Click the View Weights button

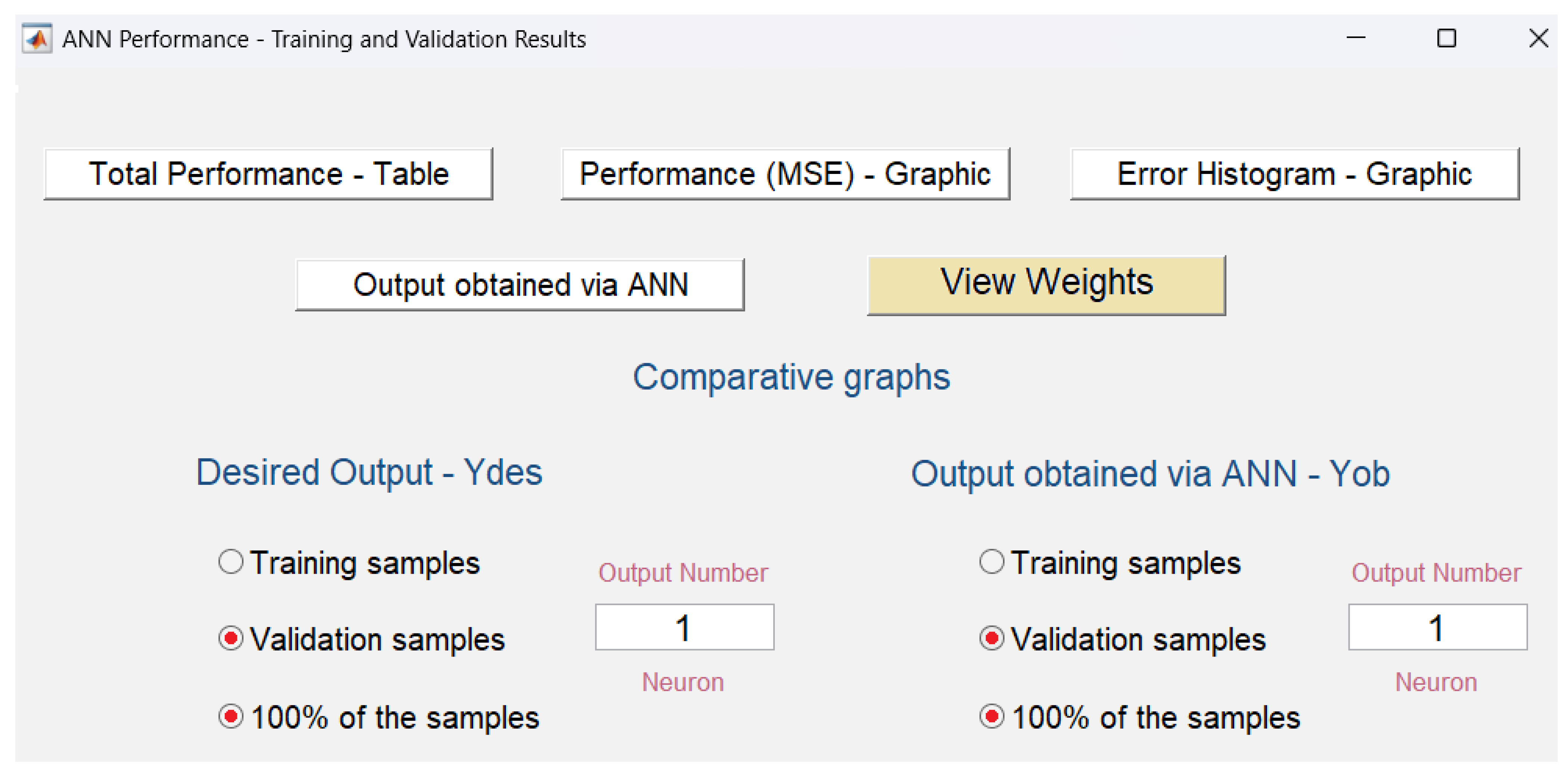click(1046, 285)
